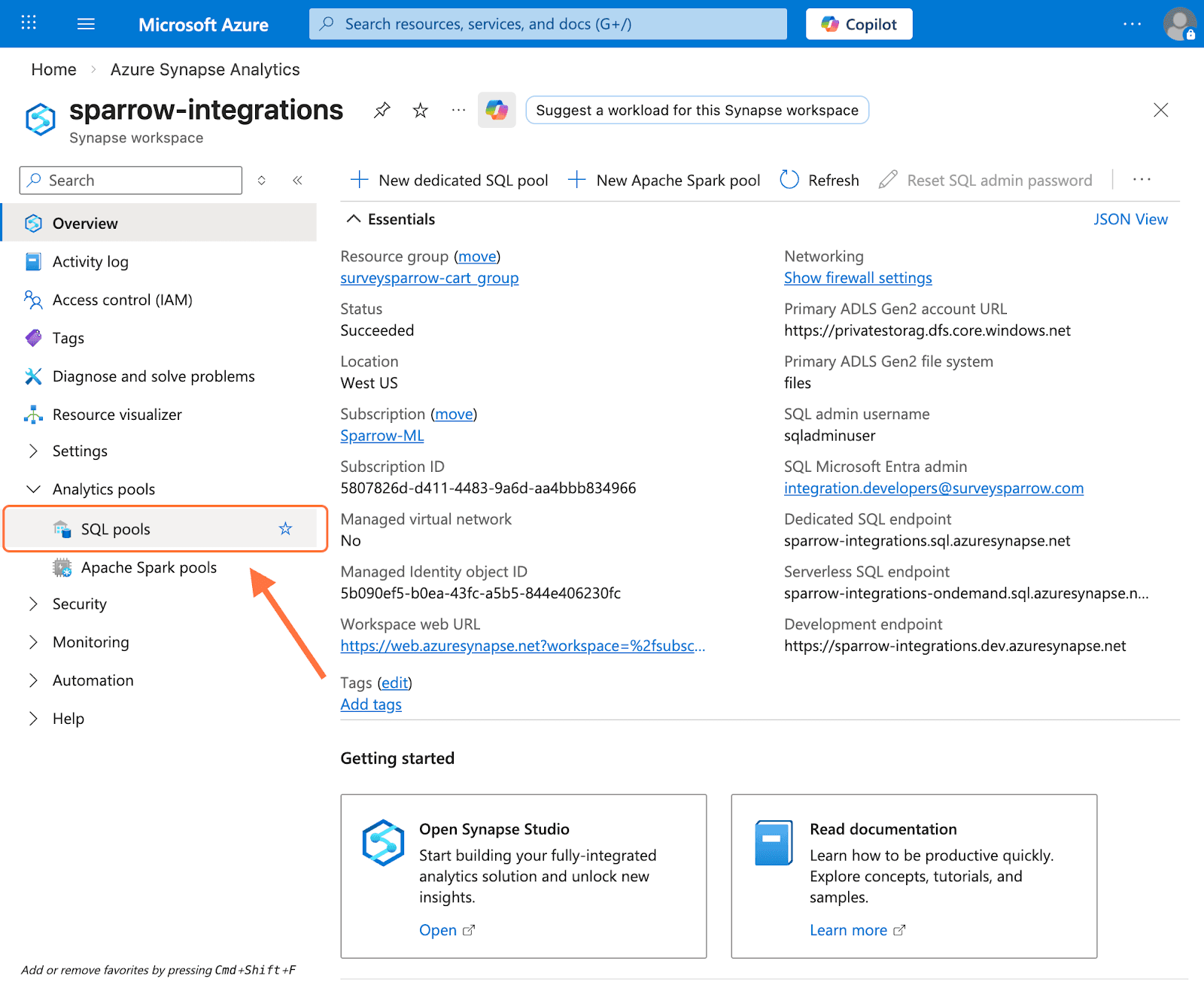
Task: Click New dedicated SQL pool button
Action: coord(449,181)
